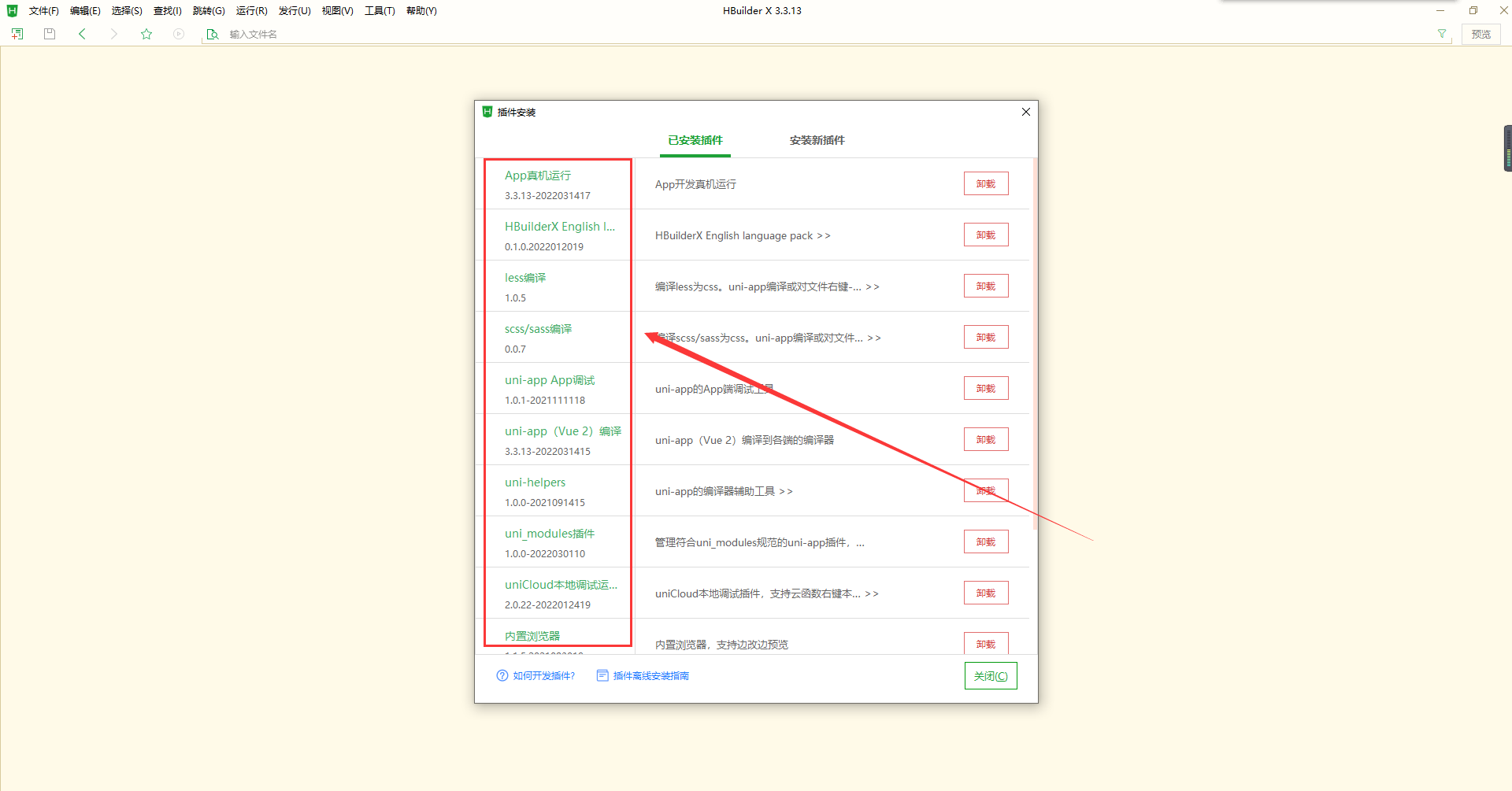Click the HBuilderX English language pack description
1512x791 pixels.
tap(743, 235)
